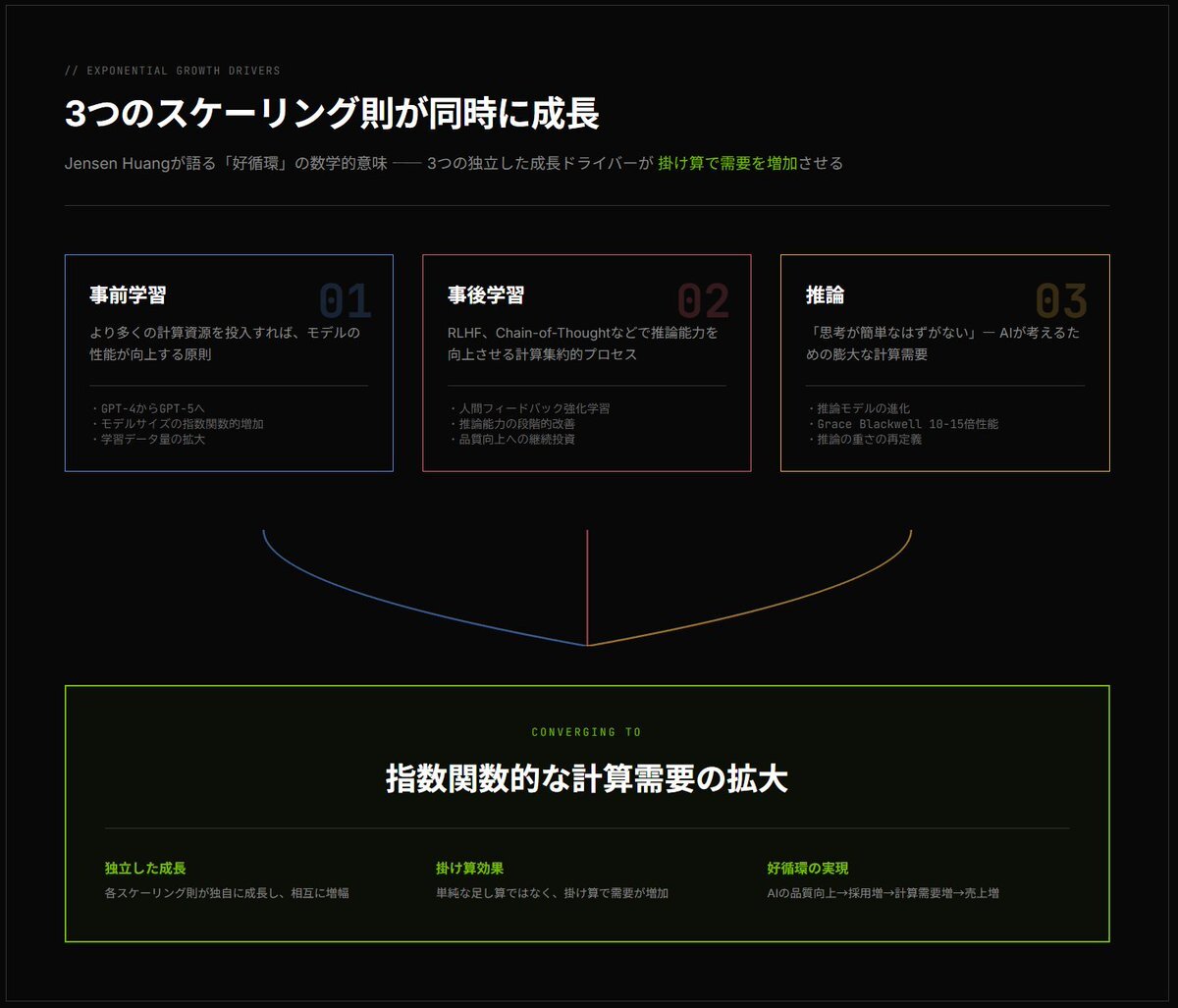Click the green 掛け算で需要を増加 highlighted text
The height and width of the screenshot is (1008, 1178).
(x=727, y=163)
